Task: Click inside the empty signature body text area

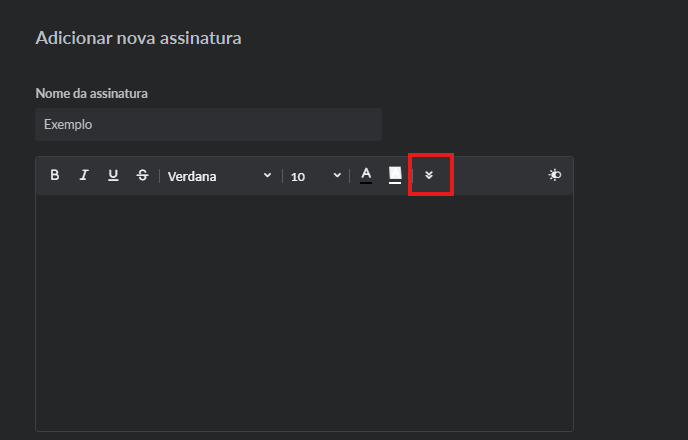Action: (x=304, y=312)
